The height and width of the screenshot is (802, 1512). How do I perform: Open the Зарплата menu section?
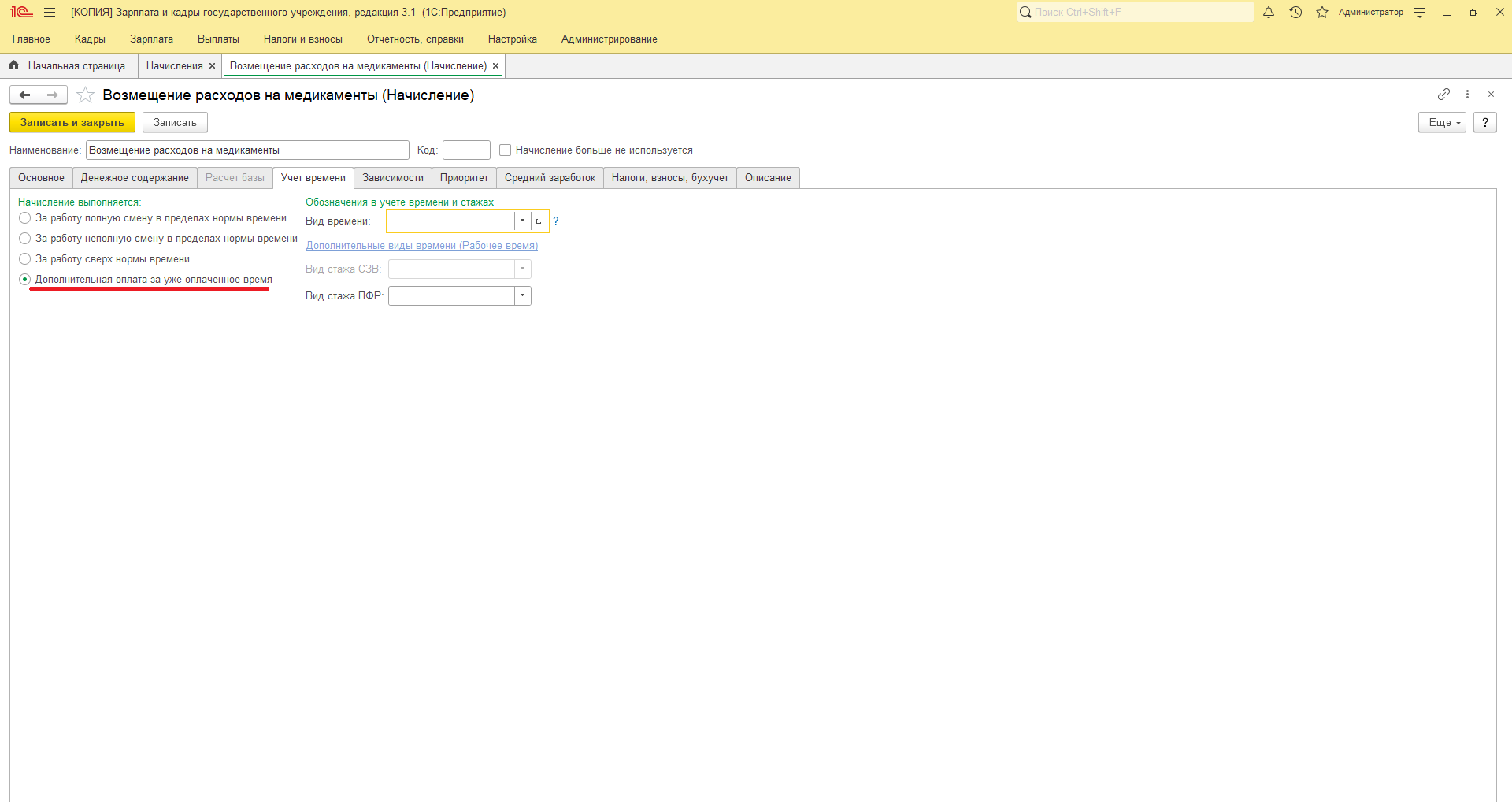pyautogui.click(x=151, y=39)
